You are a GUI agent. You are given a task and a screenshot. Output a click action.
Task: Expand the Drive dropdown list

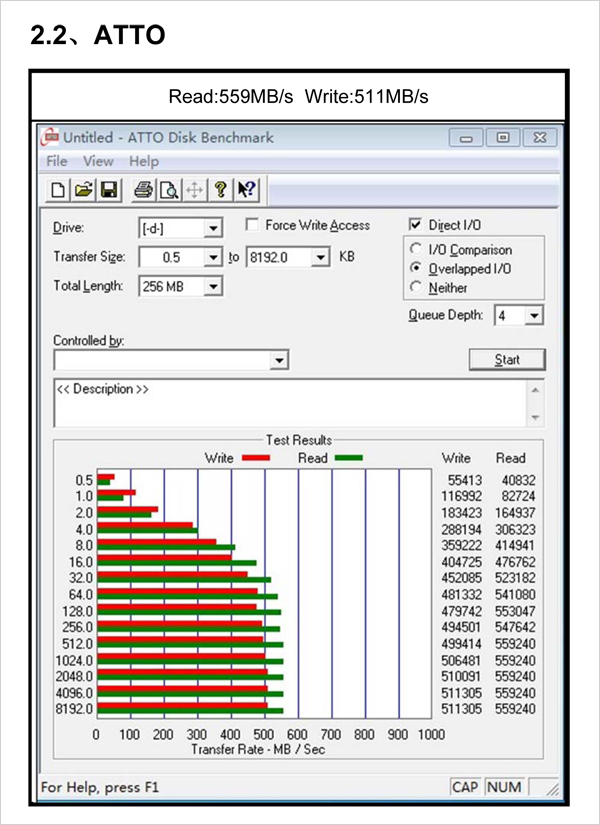213,229
